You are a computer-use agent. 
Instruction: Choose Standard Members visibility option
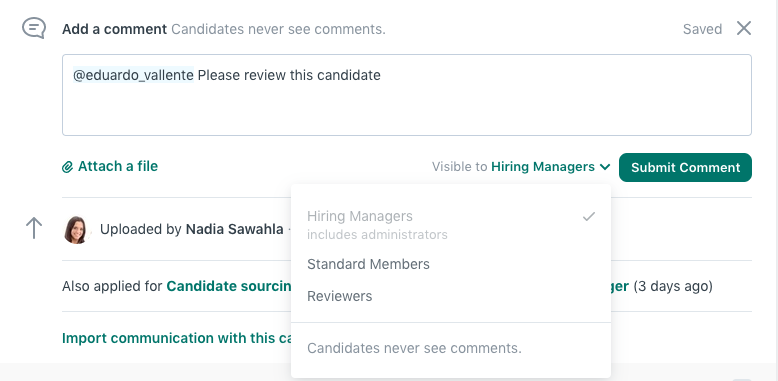tap(451, 264)
